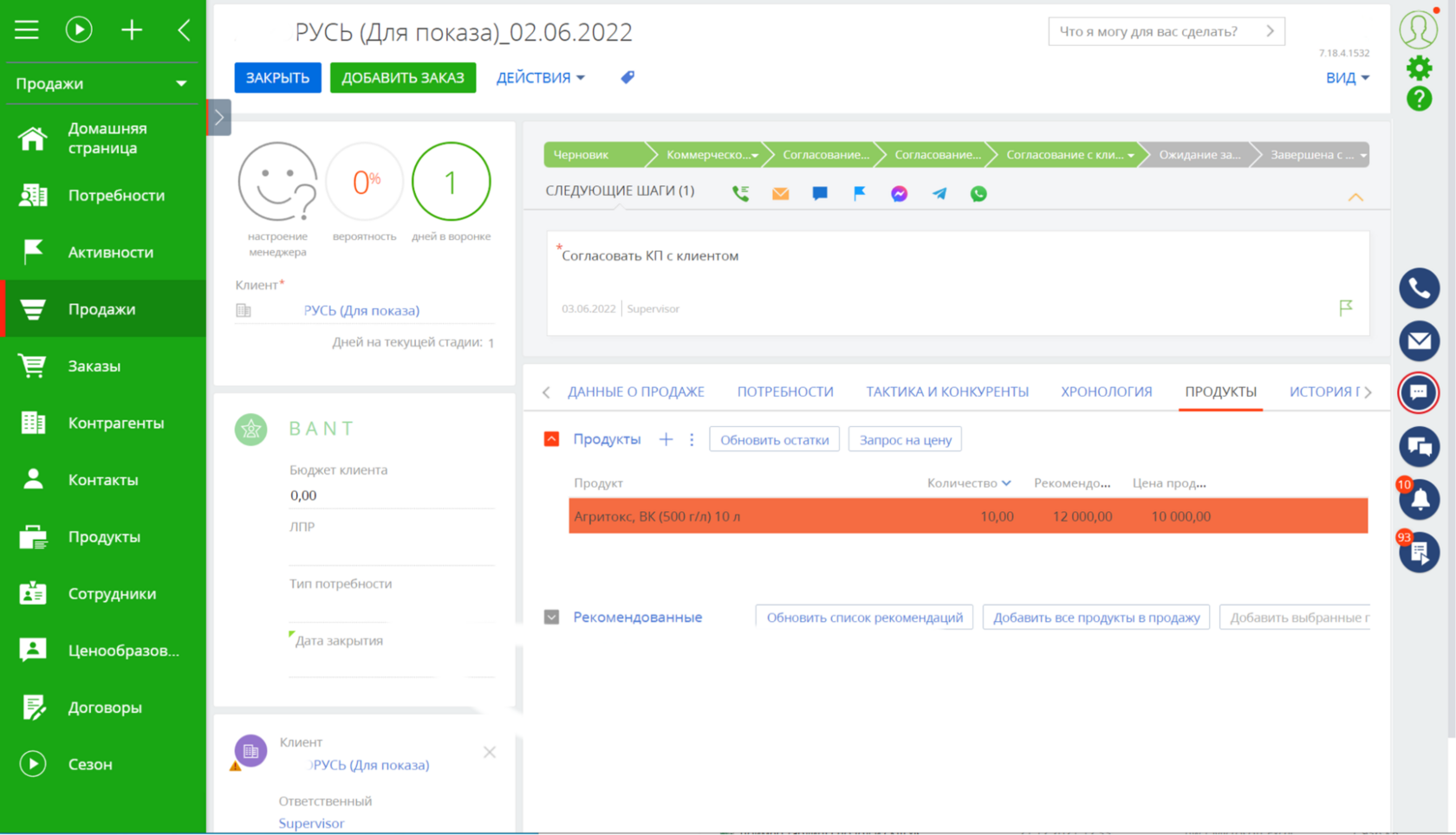Add a product with the plus icon
The width and height of the screenshot is (1456, 835).
pyautogui.click(x=666, y=439)
